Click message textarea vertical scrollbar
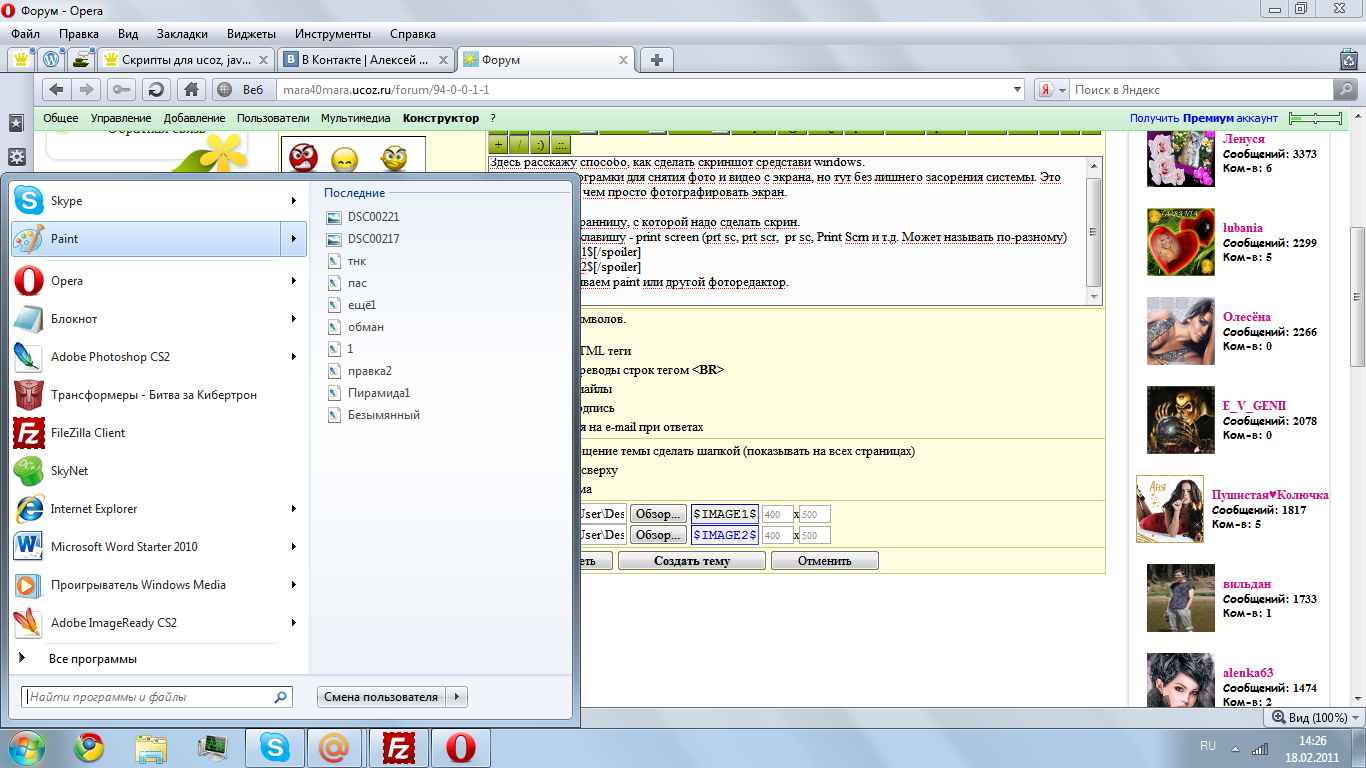 pos(1094,231)
